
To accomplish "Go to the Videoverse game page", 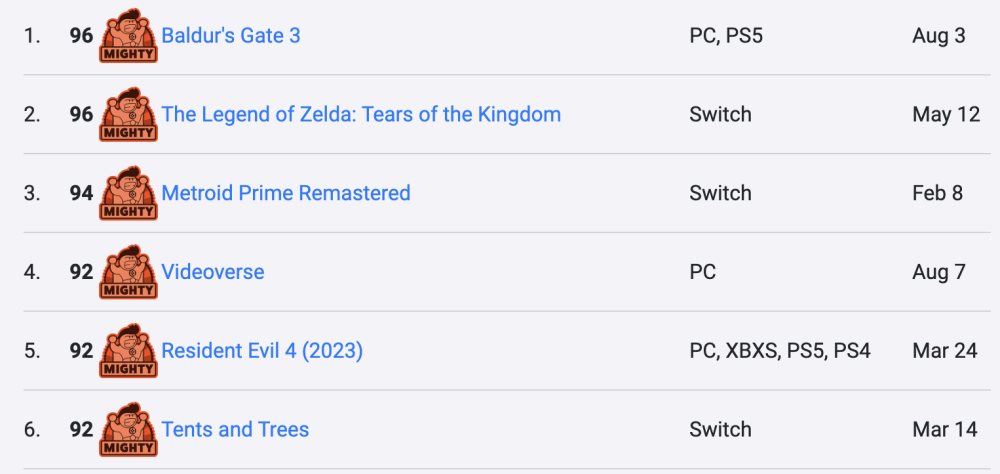I will [213, 272].
